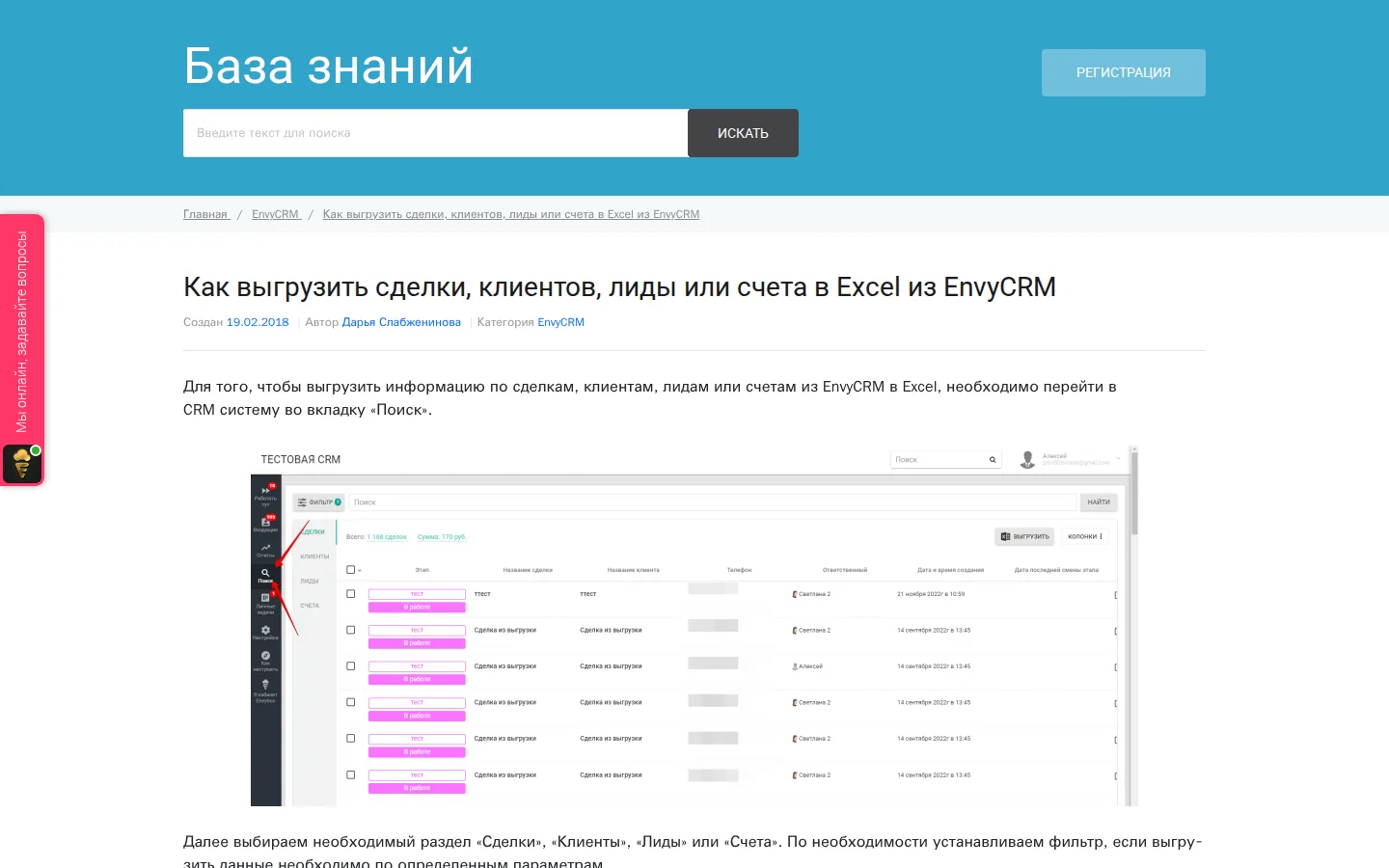Click CRM top-right 'Поиск' input field

pos(945,460)
